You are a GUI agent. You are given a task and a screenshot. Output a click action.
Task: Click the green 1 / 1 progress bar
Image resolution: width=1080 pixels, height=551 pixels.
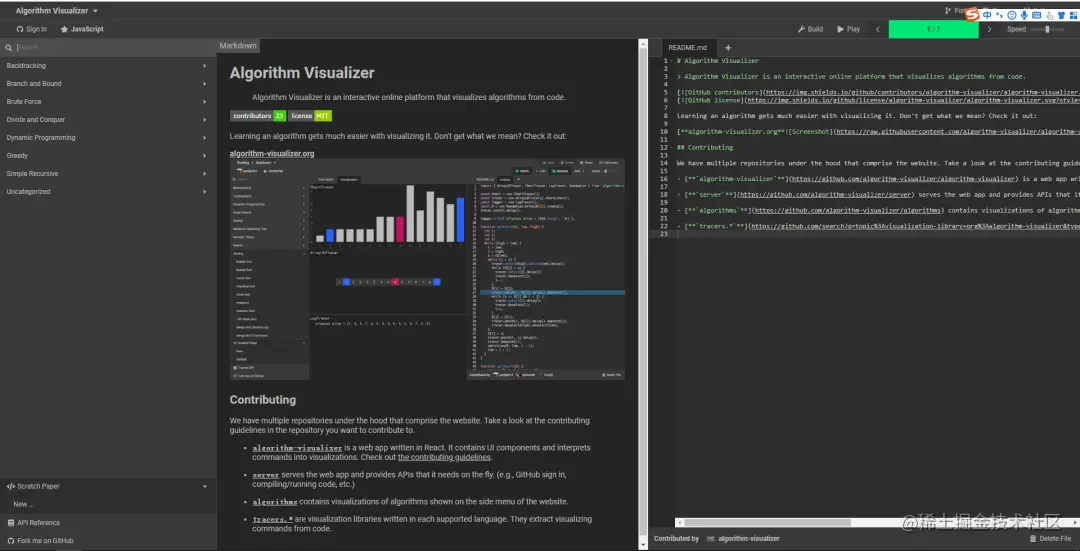point(933,29)
